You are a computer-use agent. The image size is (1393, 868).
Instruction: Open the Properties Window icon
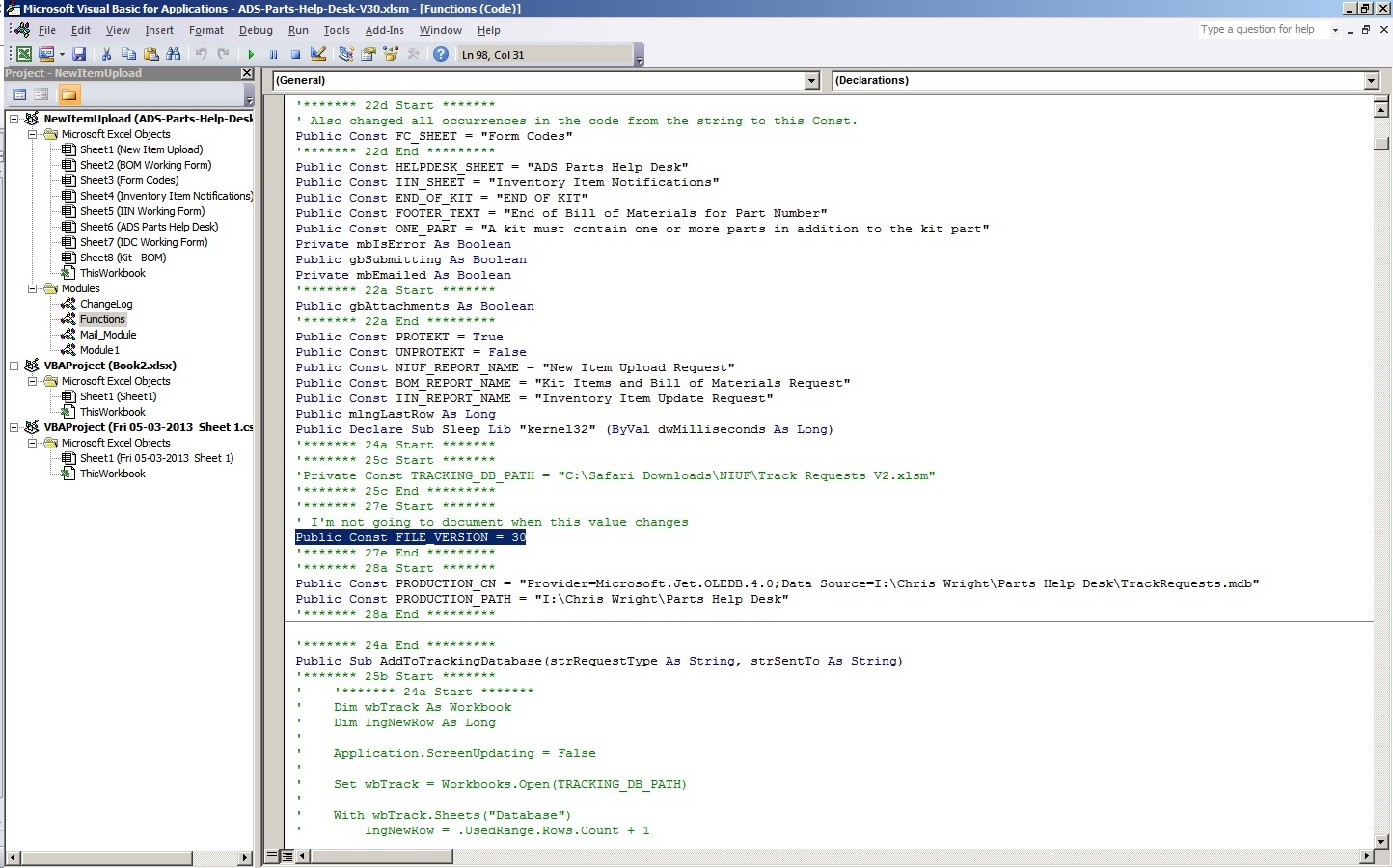pos(369,55)
